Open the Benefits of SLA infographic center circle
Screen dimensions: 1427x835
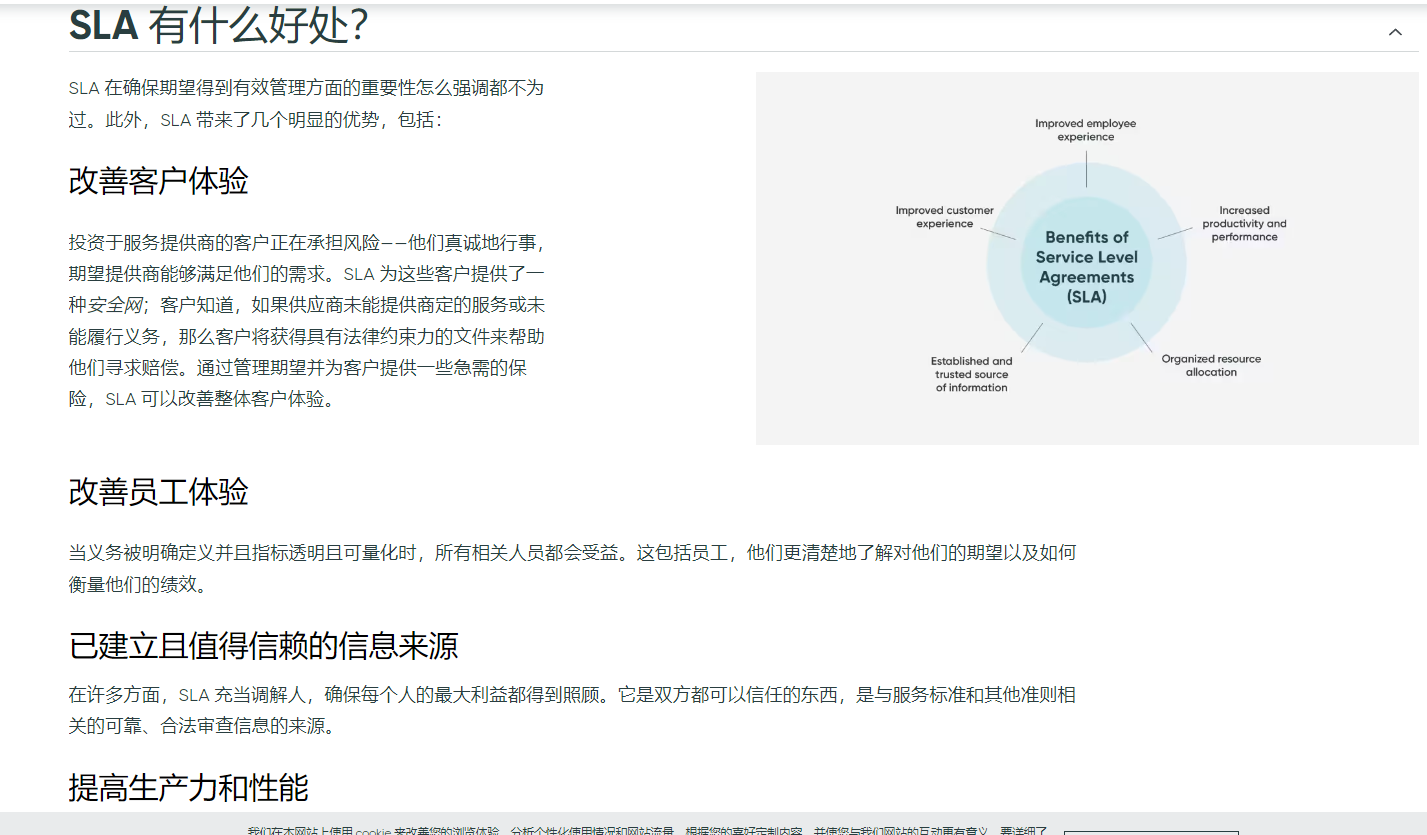coord(1086,267)
